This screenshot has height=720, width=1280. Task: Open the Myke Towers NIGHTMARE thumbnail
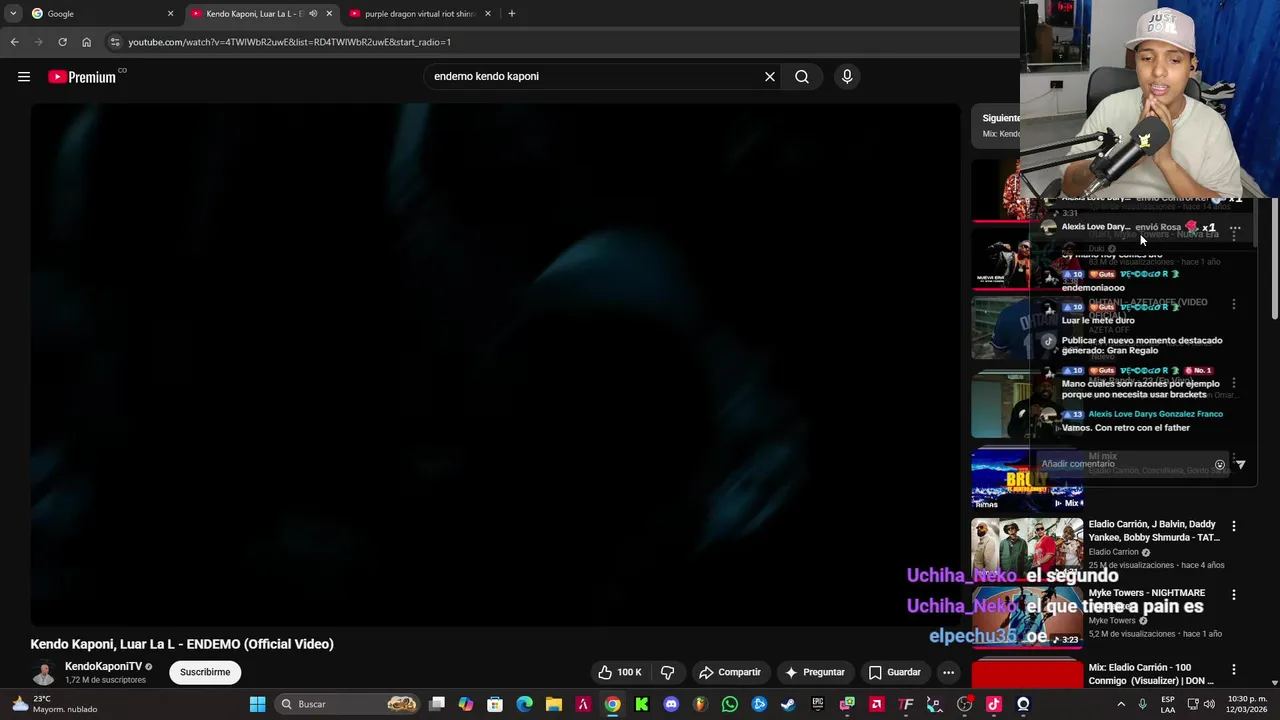click(x=1027, y=617)
